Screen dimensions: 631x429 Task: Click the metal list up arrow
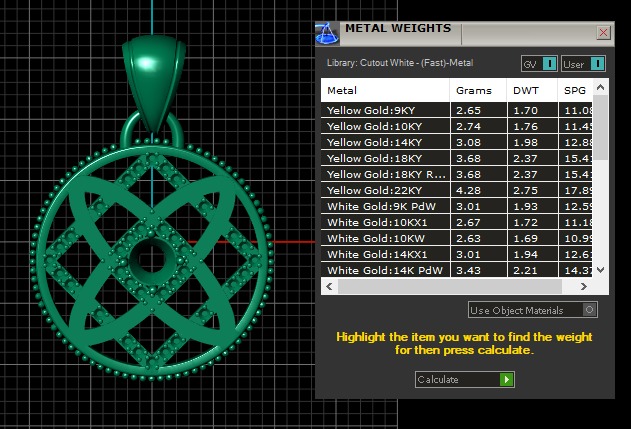click(x=600, y=87)
